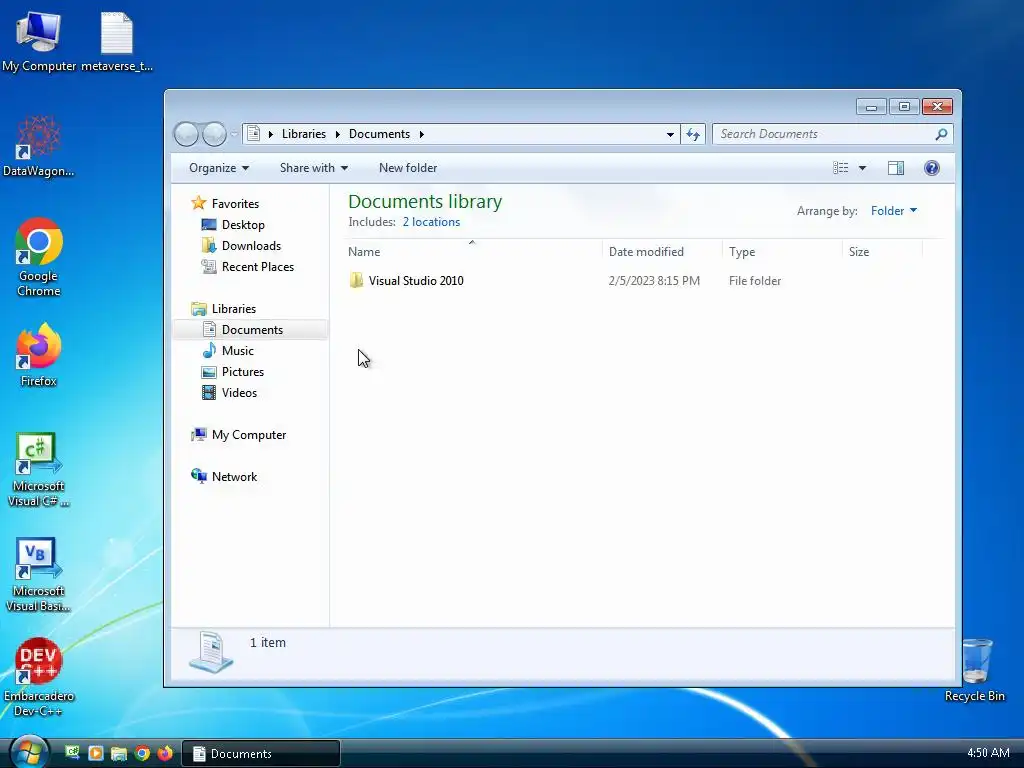Go forward using the Forward arrow button
The height and width of the screenshot is (768, 1024).
pyautogui.click(x=214, y=134)
